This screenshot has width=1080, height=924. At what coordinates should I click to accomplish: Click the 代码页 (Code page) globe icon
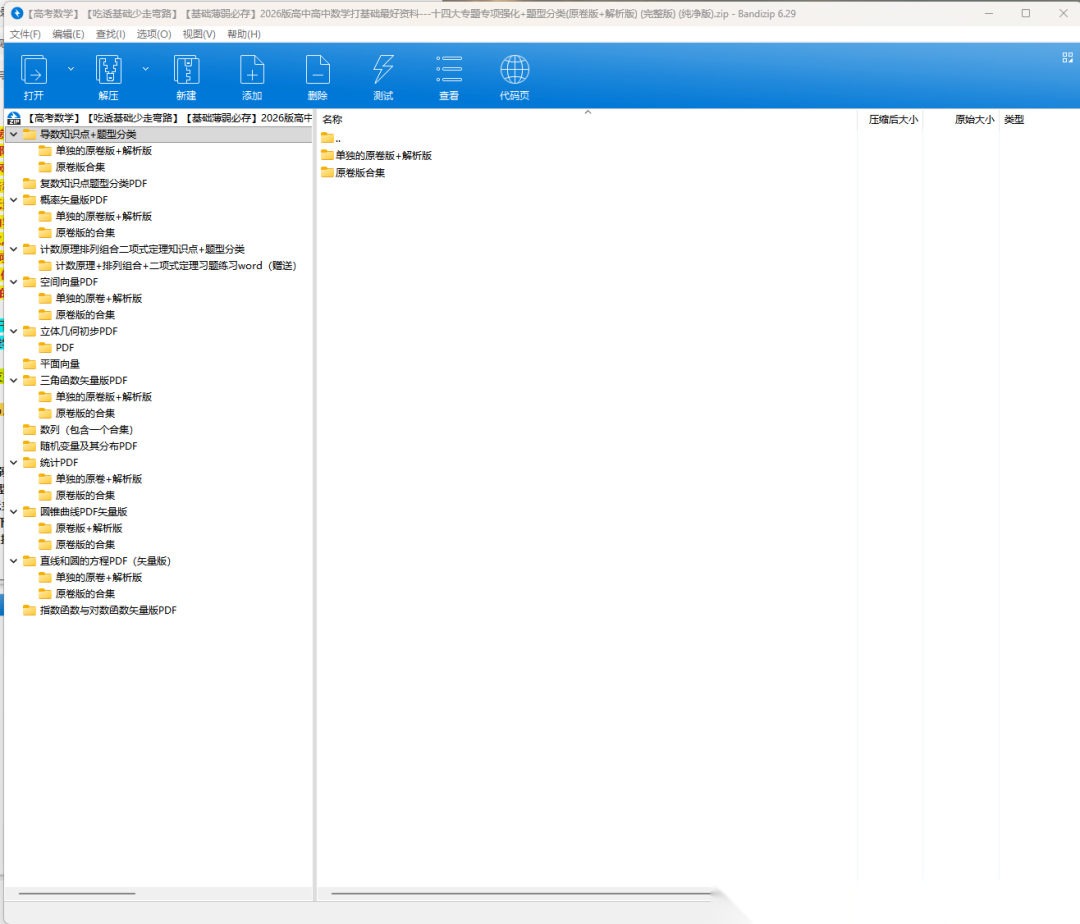pyautogui.click(x=514, y=71)
